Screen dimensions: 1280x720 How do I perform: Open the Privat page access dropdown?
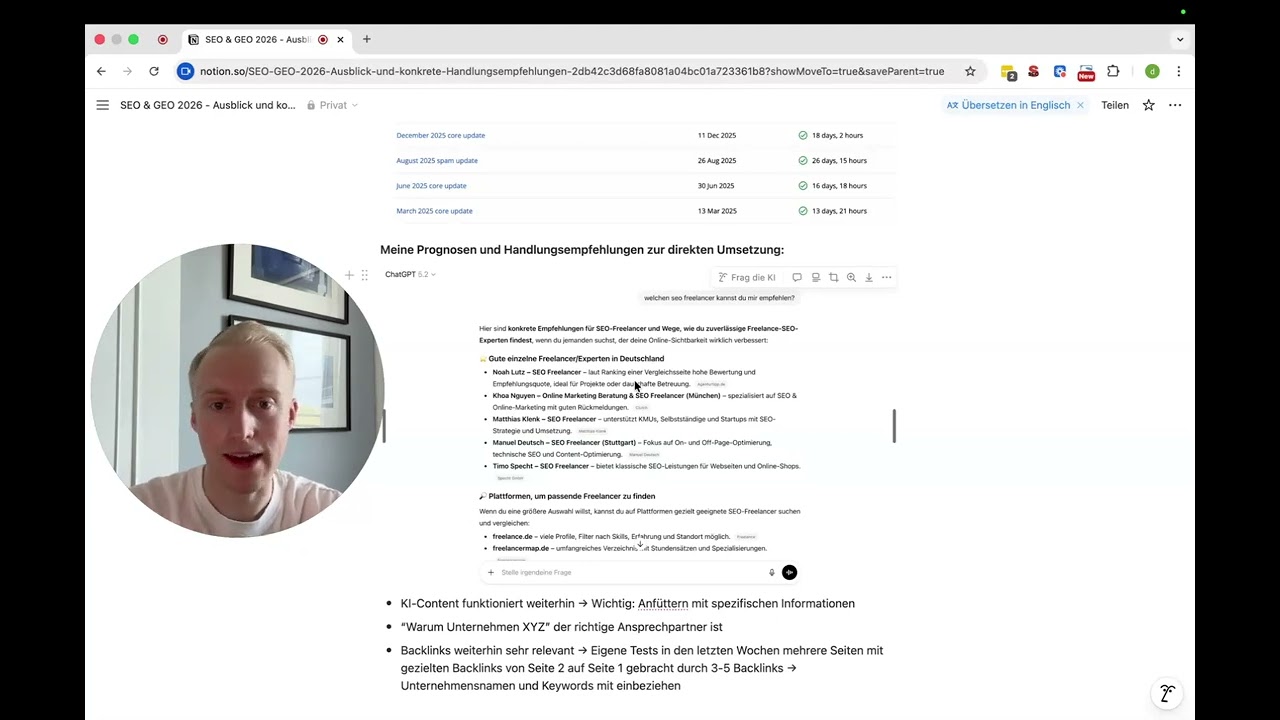pos(332,105)
